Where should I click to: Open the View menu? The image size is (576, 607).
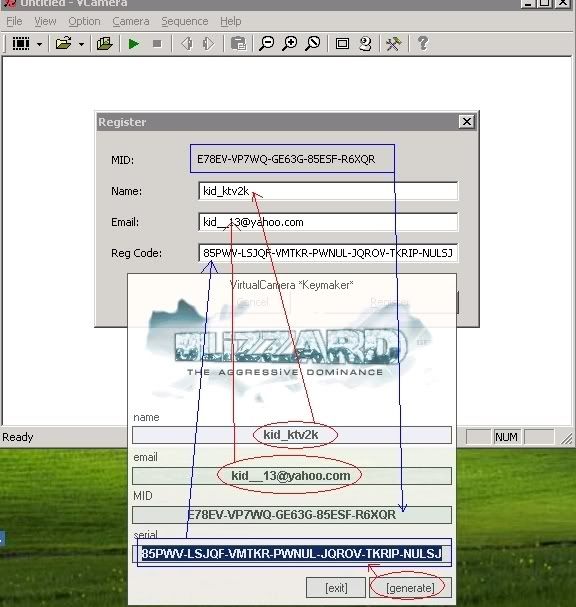pyautogui.click(x=45, y=21)
